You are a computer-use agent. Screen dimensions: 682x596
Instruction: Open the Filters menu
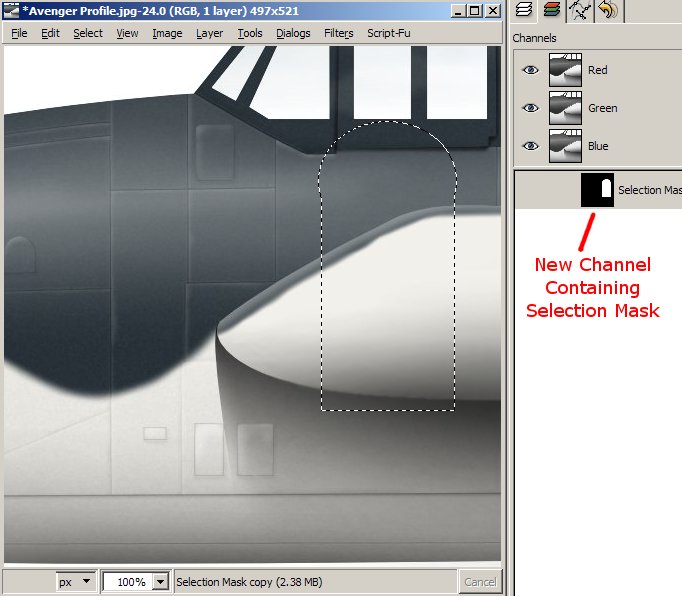click(338, 33)
